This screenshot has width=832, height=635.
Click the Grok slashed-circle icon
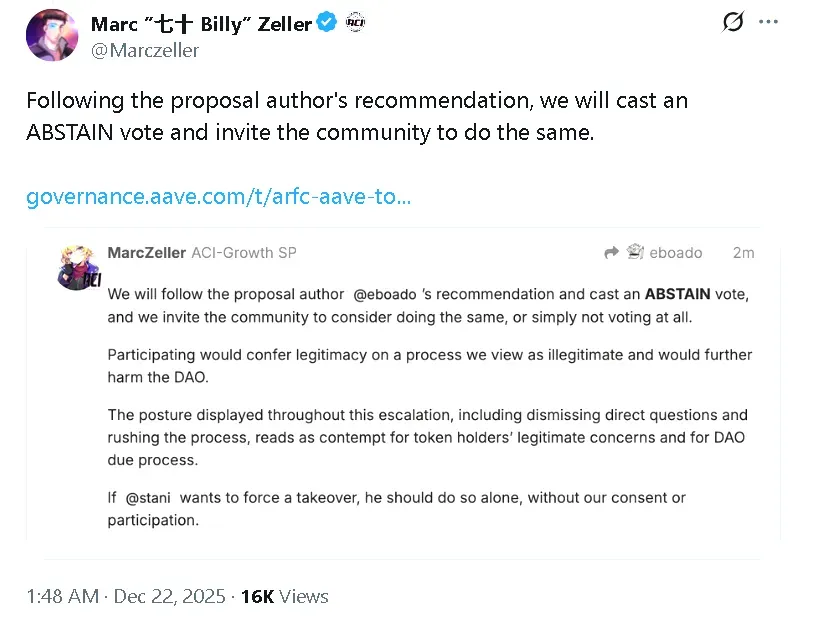pos(733,22)
